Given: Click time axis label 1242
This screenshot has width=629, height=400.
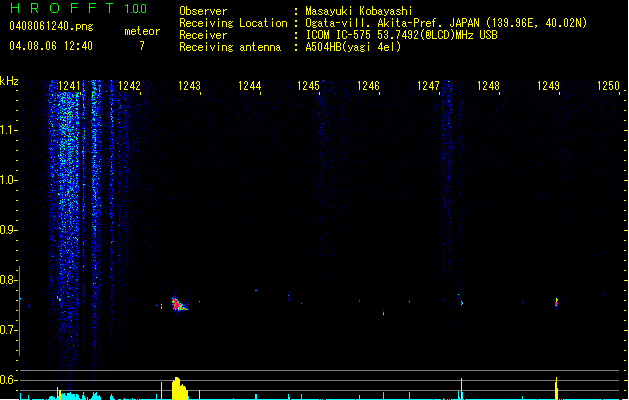Looking at the screenshot, I should 129,86.
